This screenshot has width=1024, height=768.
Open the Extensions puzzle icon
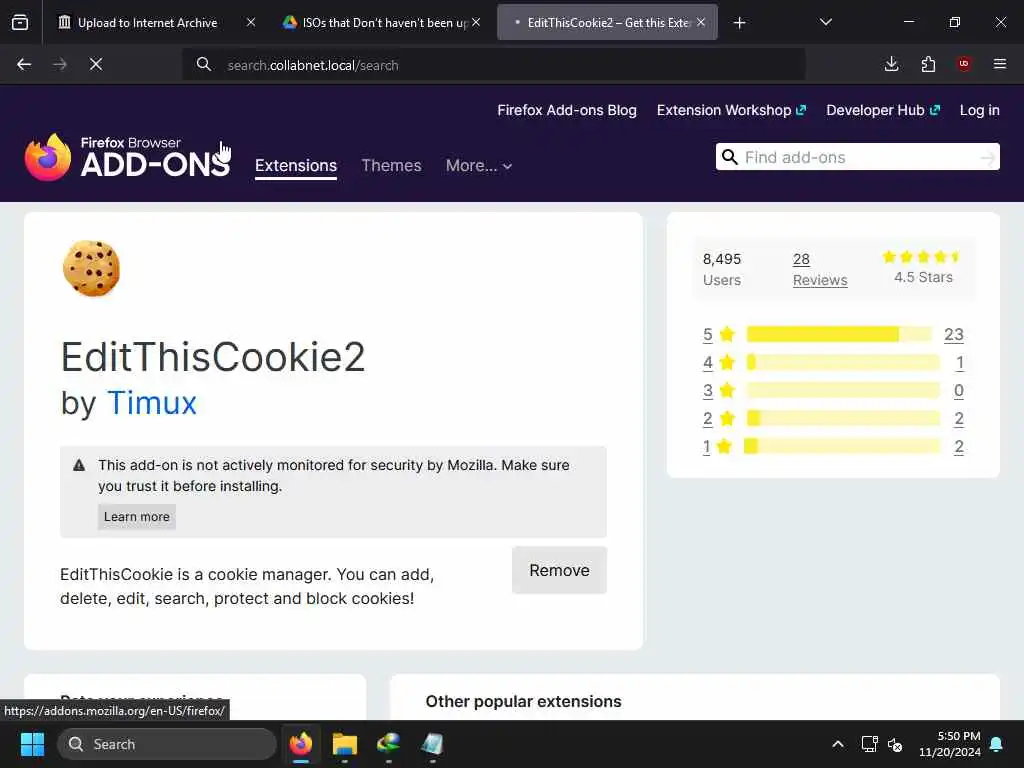[x=928, y=64]
